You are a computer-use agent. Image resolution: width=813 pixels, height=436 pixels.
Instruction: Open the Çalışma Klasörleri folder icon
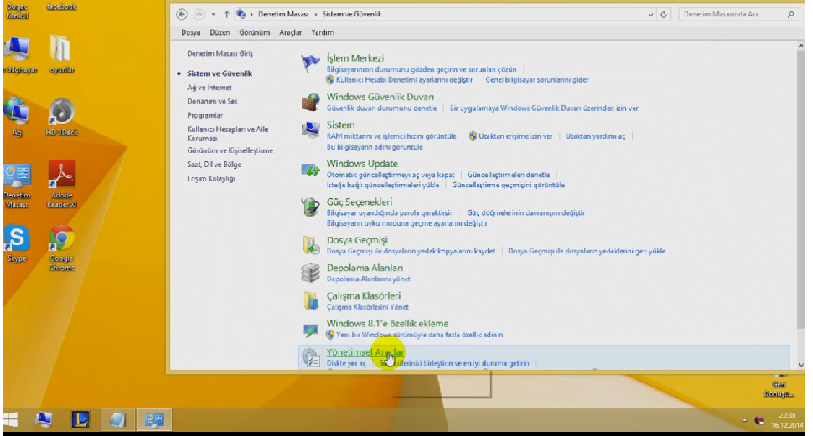coord(310,300)
